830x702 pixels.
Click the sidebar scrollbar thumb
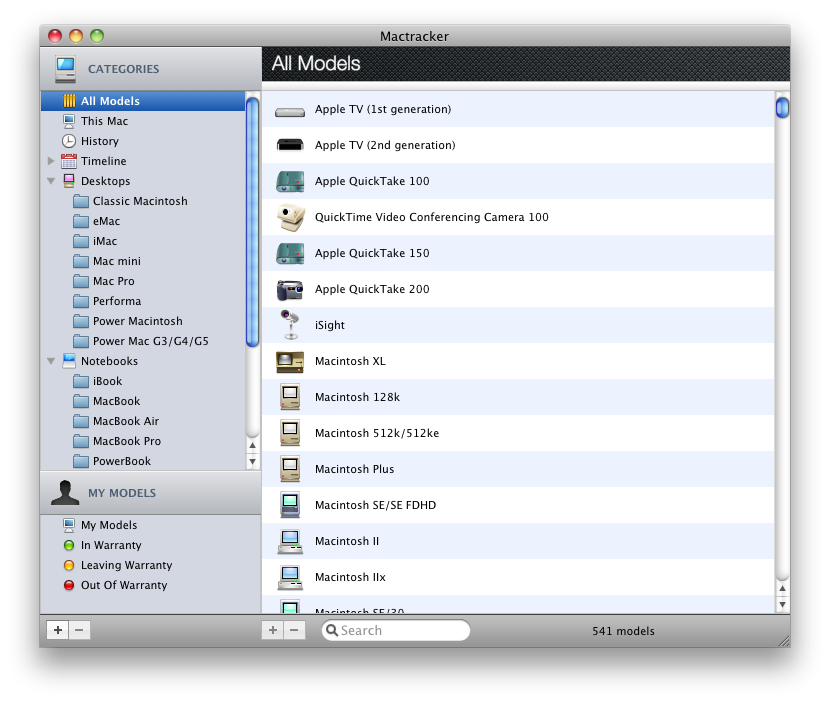[252, 222]
